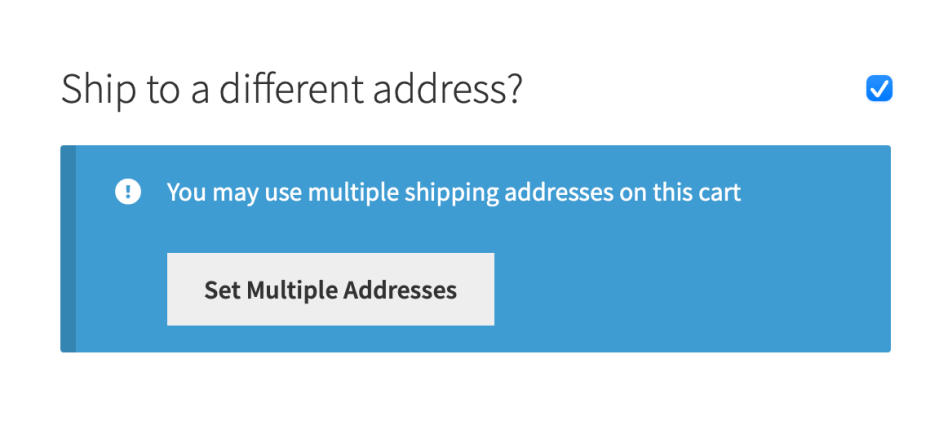Click the Ship to a different address heading

coord(291,90)
